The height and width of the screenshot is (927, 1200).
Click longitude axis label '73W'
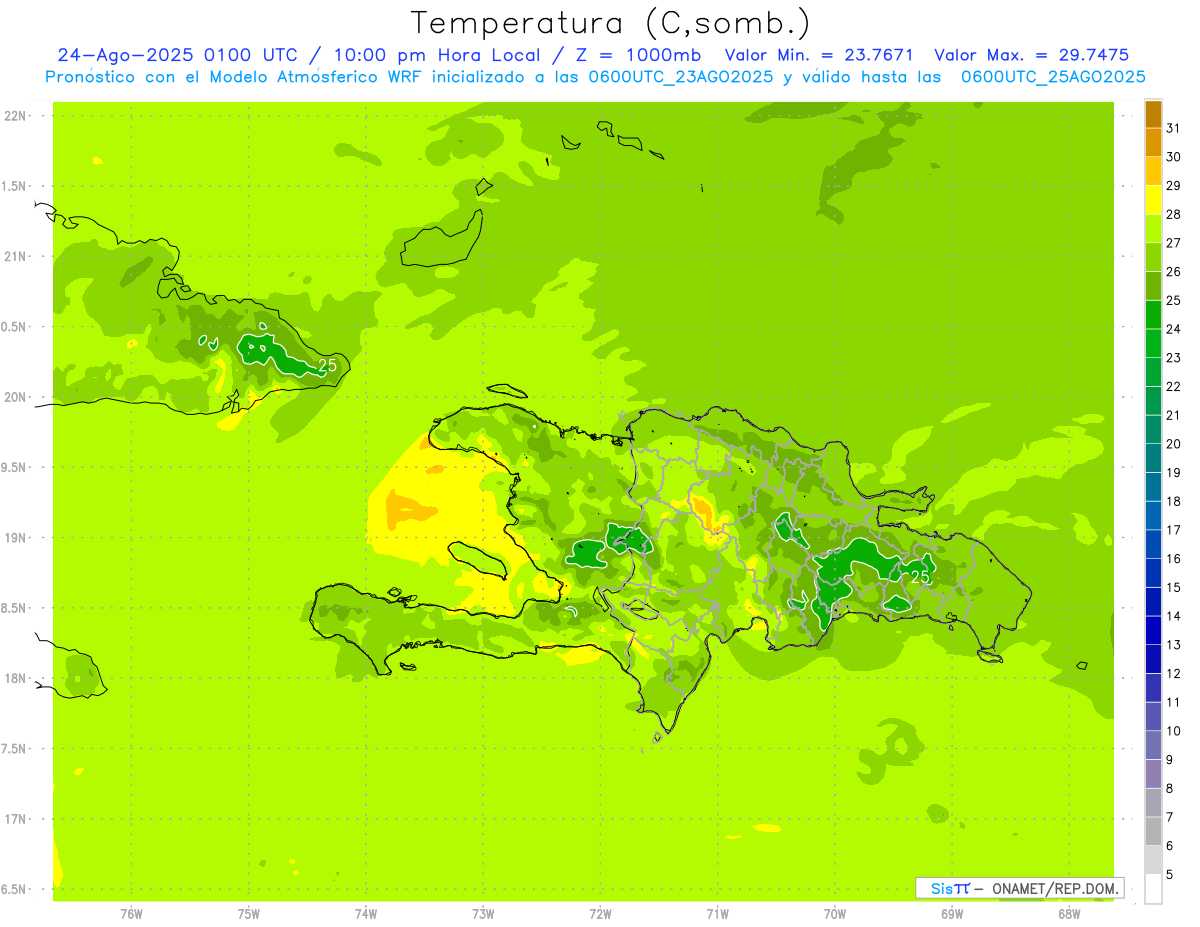(483, 914)
